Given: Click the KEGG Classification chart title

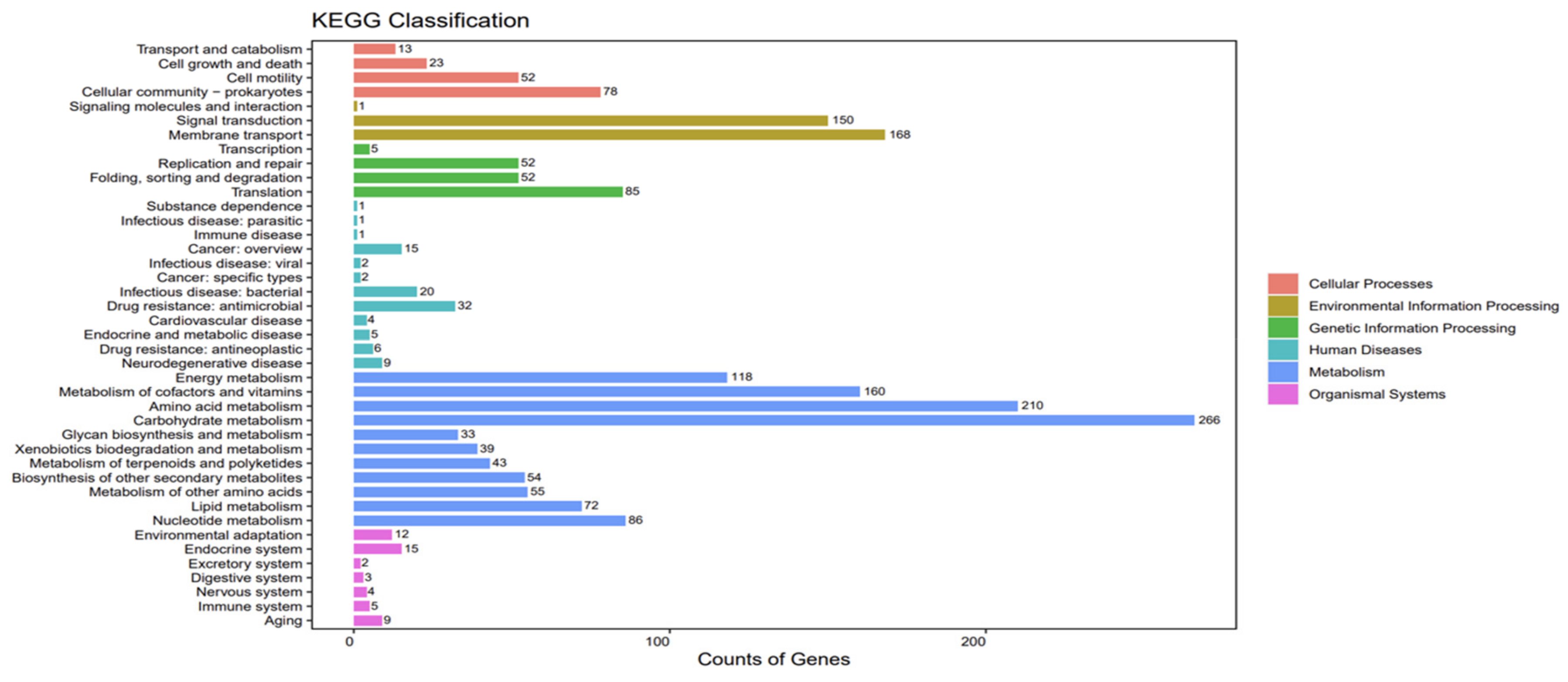Looking at the screenshot, I should point(420,20).
